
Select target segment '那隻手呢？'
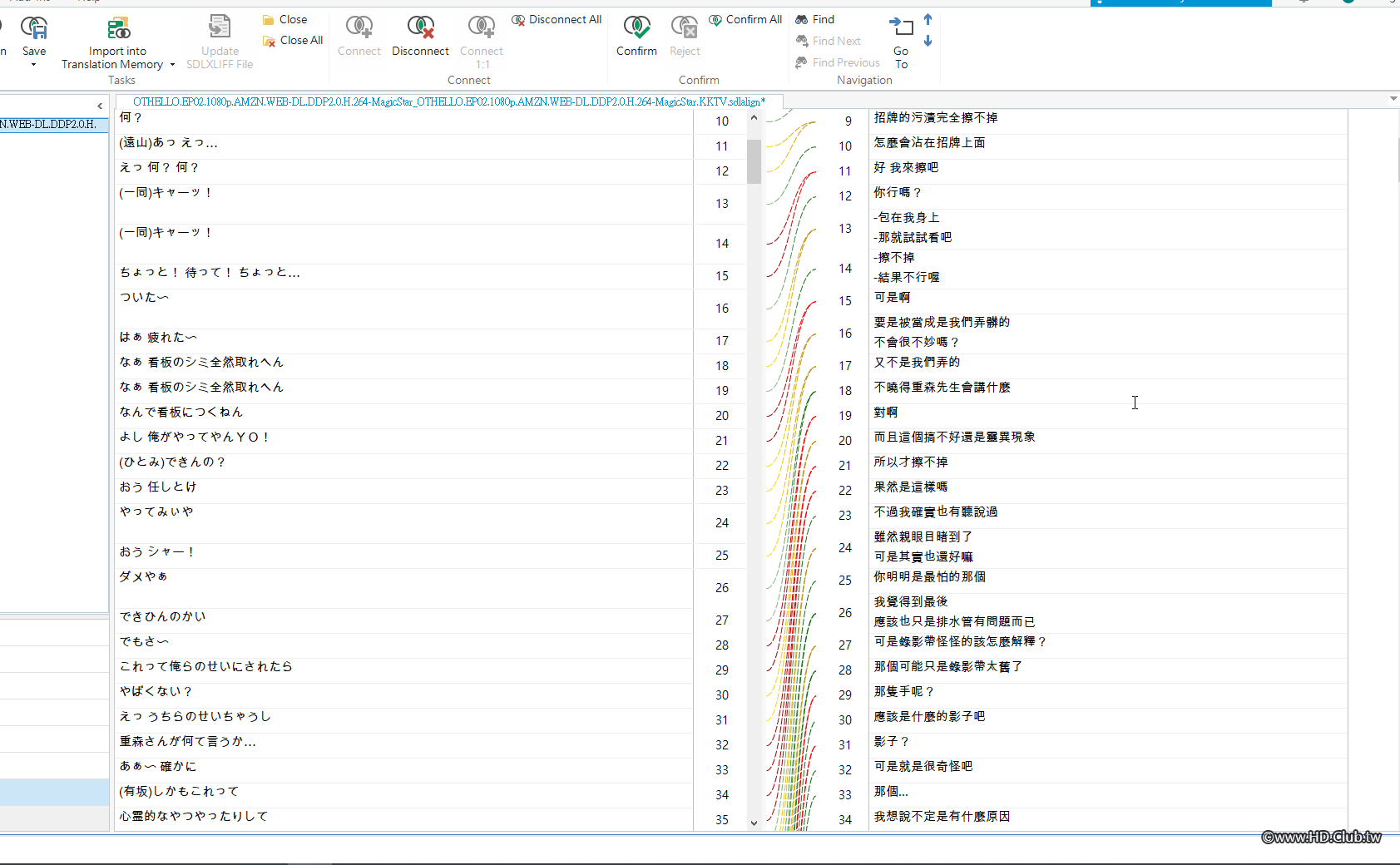1108,695
